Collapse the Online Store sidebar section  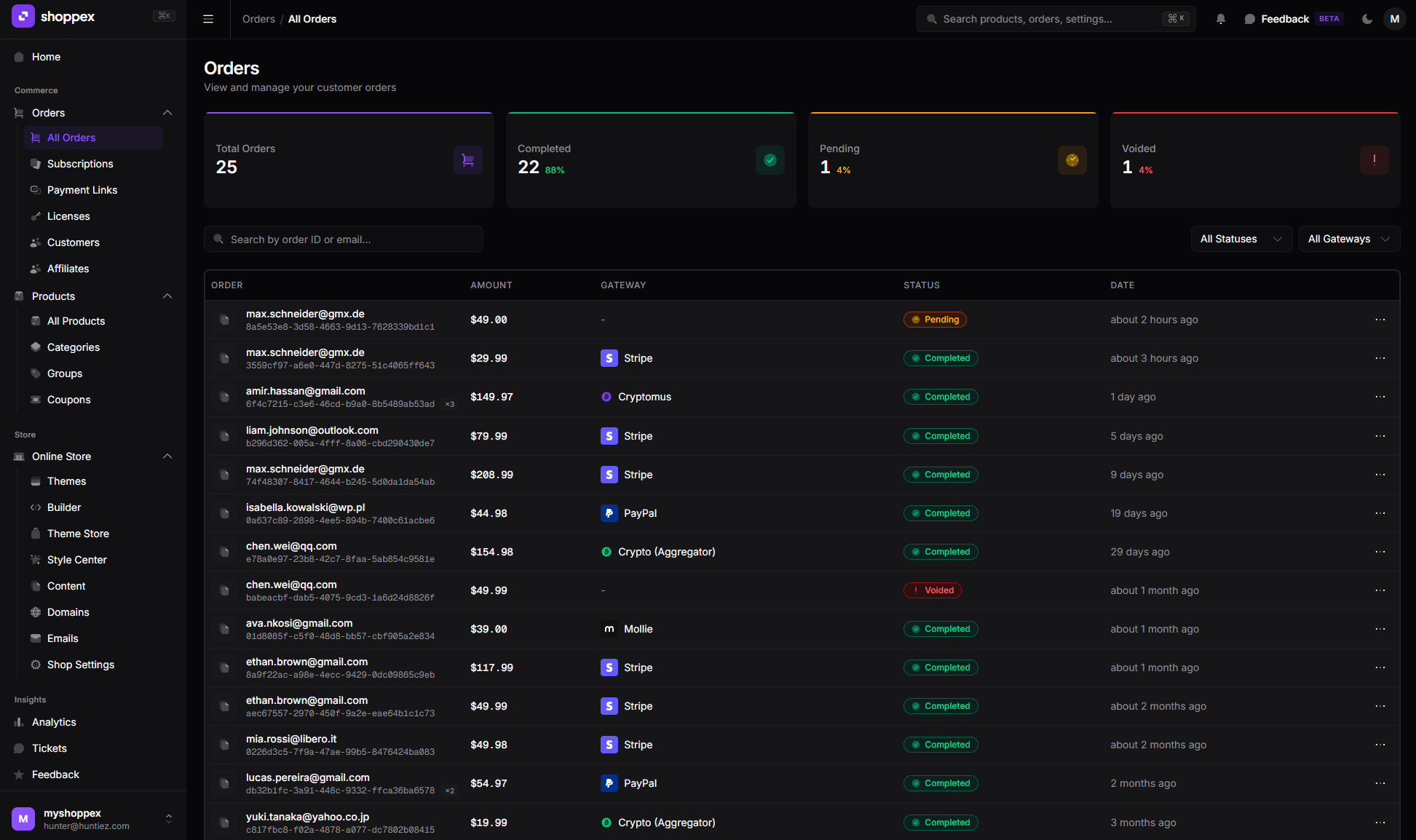pos(167,456)
